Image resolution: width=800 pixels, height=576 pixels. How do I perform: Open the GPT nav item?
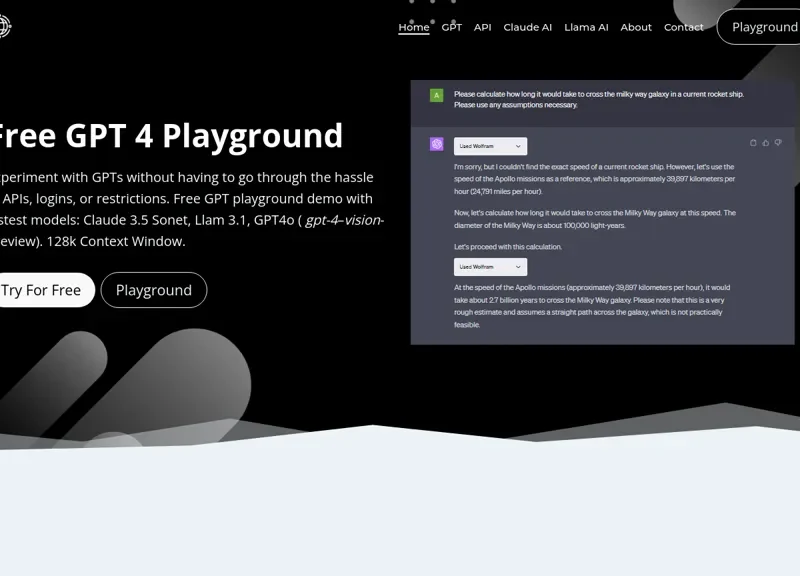[452, 28]
